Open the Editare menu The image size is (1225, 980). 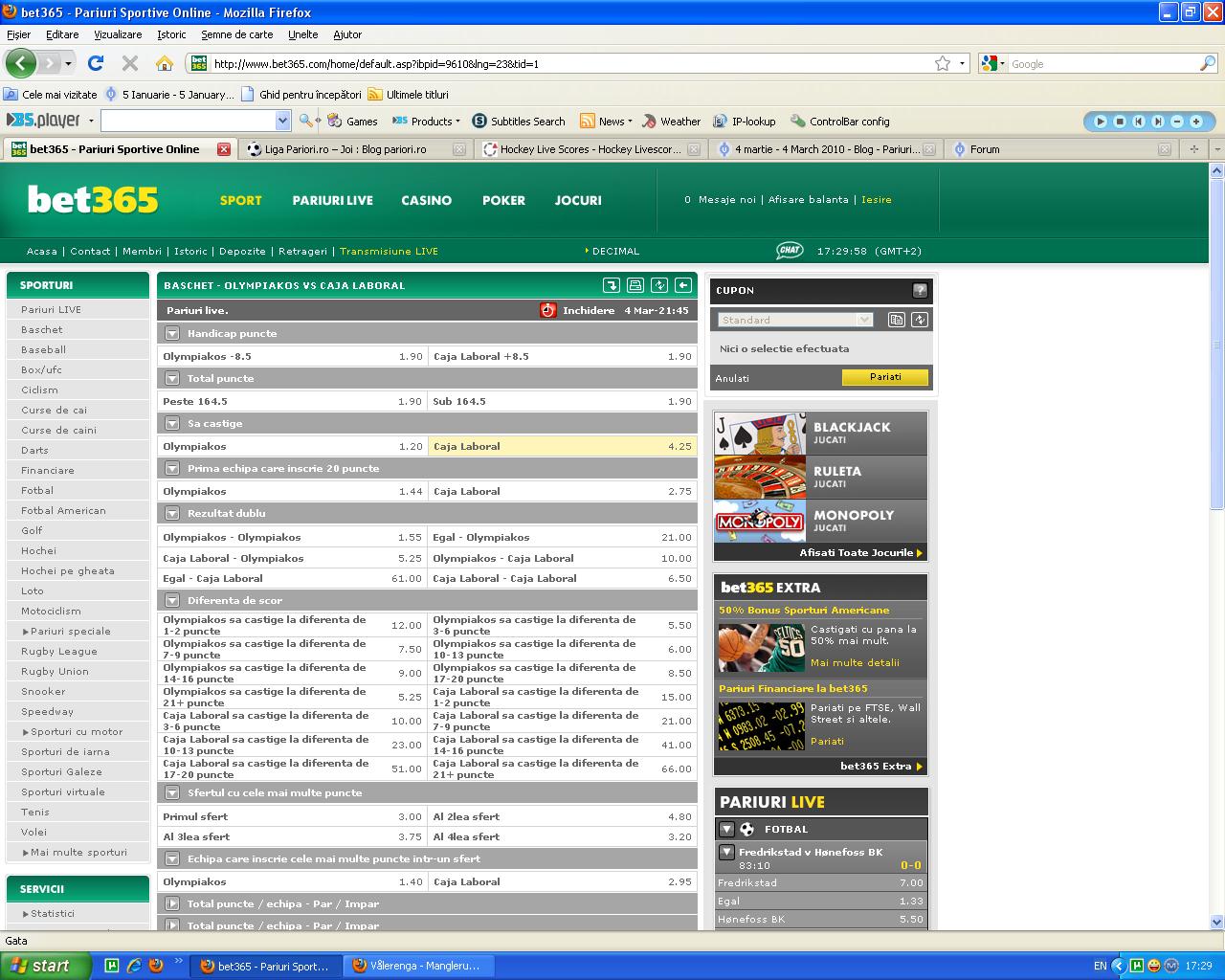pos(62,34)
